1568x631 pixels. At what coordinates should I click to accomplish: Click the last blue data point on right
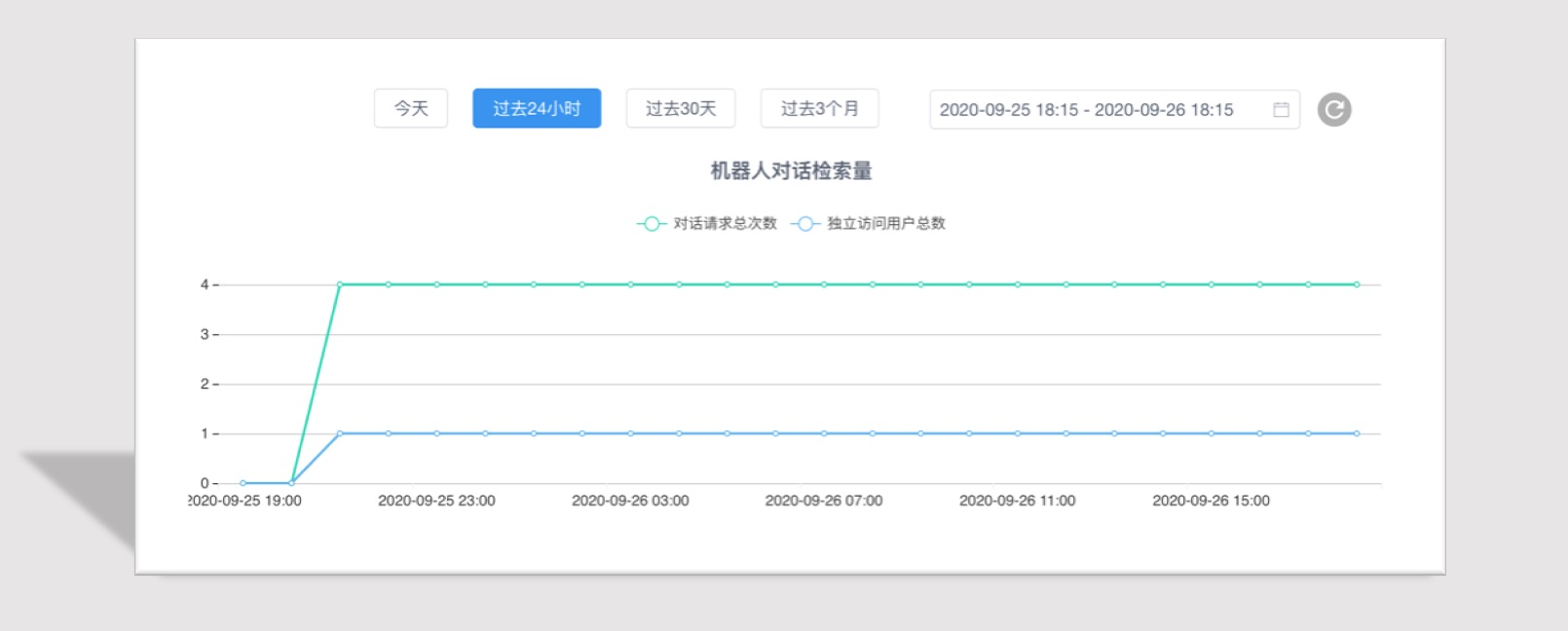(1357, 433)
